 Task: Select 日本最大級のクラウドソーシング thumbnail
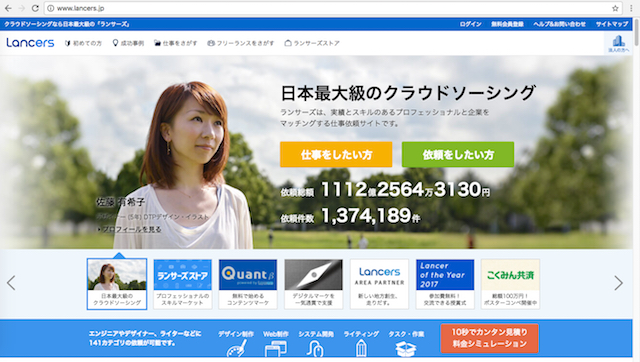point(117,284)
